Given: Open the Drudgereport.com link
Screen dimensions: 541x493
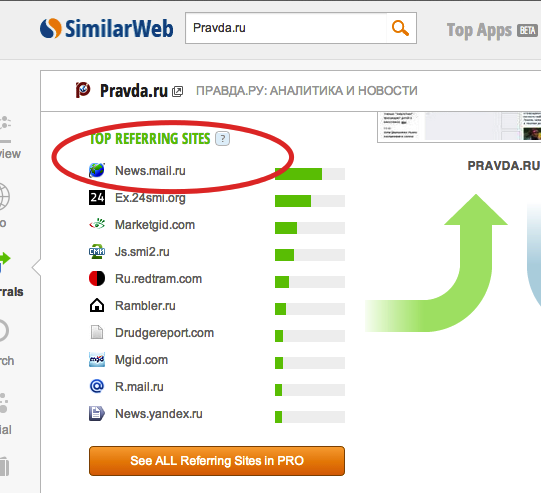Looking at the screenshot, I should 164,333.
